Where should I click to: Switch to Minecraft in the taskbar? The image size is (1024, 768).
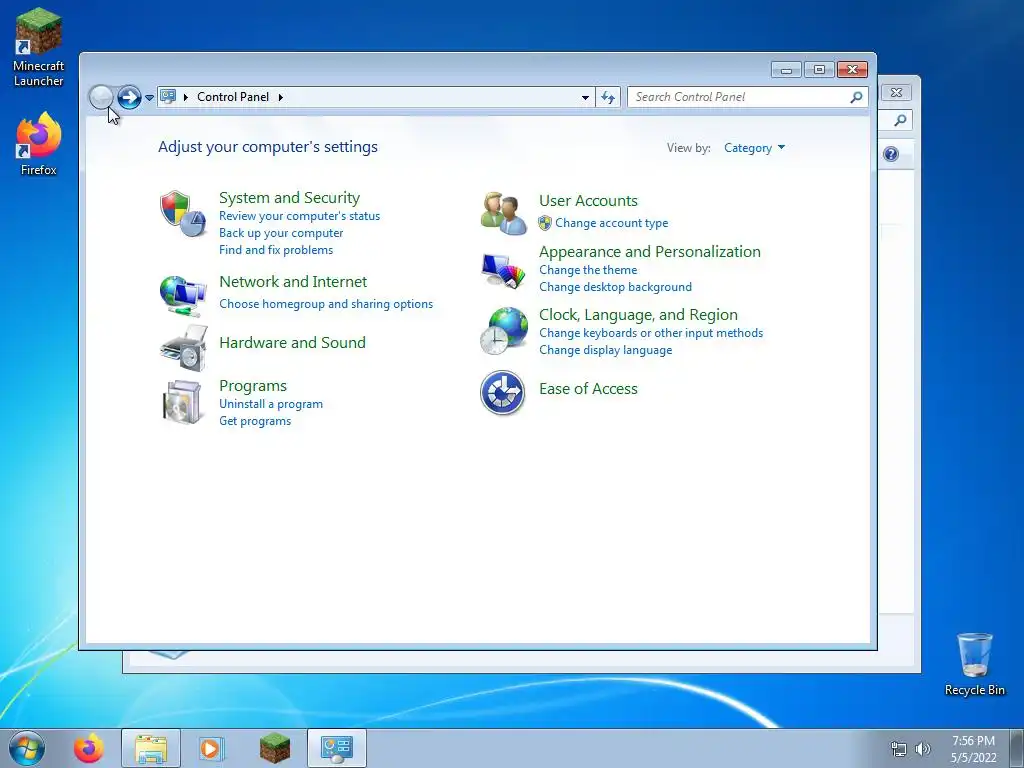[274, 748]
